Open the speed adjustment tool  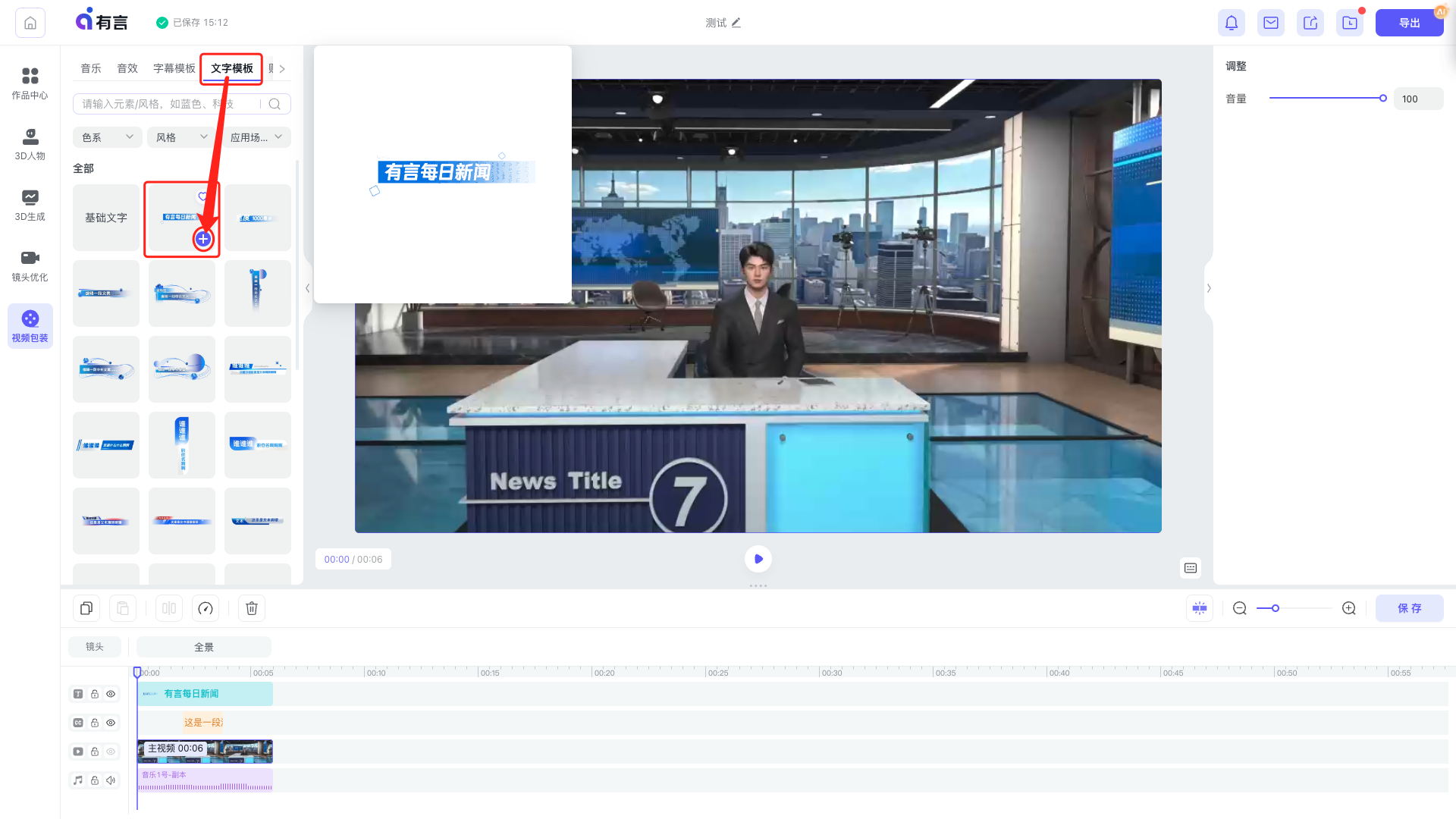(206, 608)
